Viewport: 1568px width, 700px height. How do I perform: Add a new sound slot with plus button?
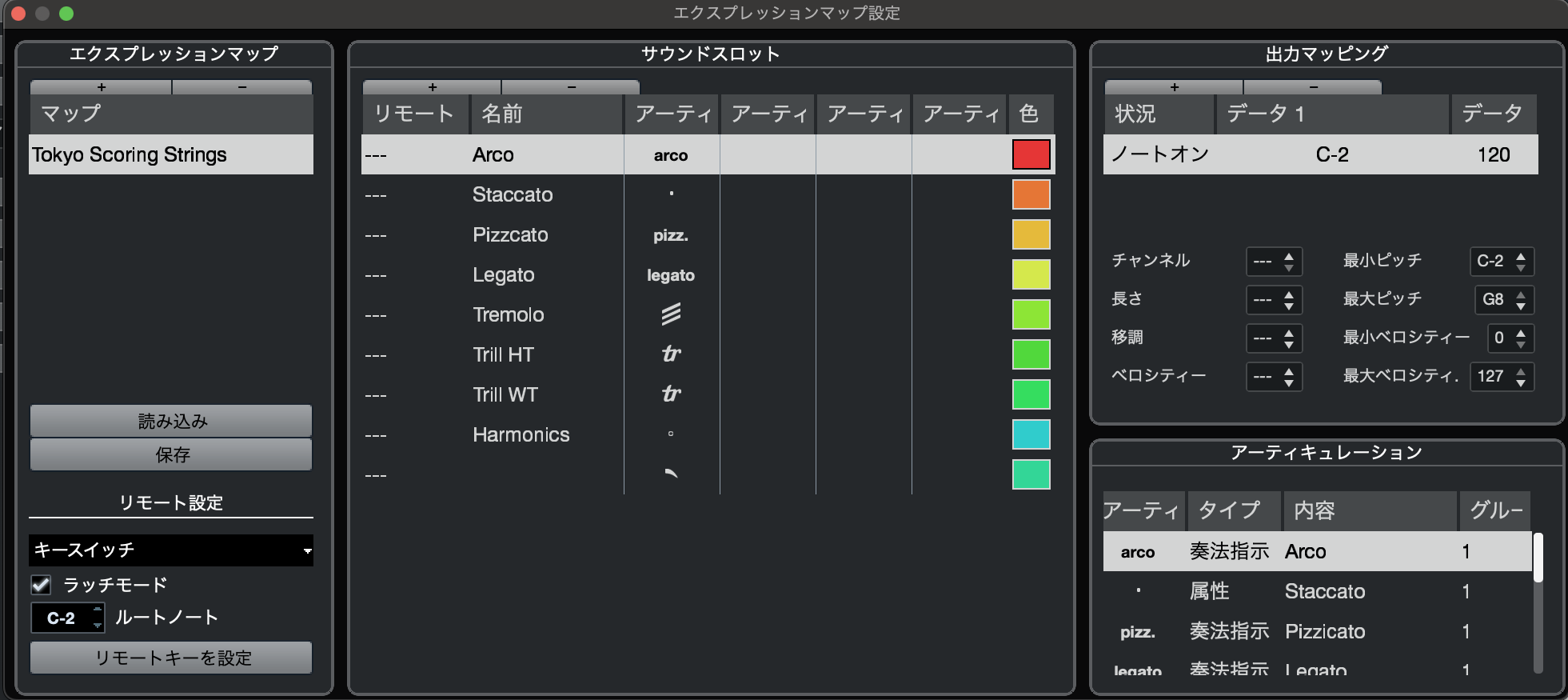point(432,86)
